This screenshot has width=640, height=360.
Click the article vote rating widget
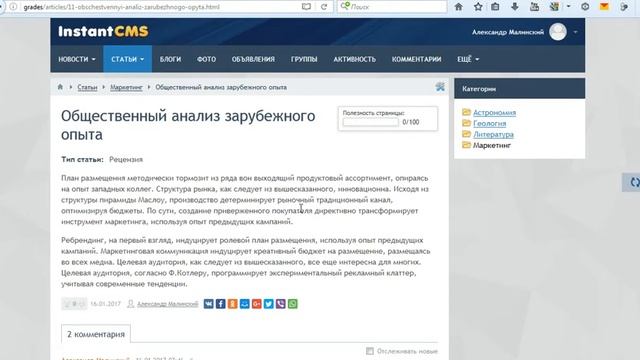click(x=74, y=304)
